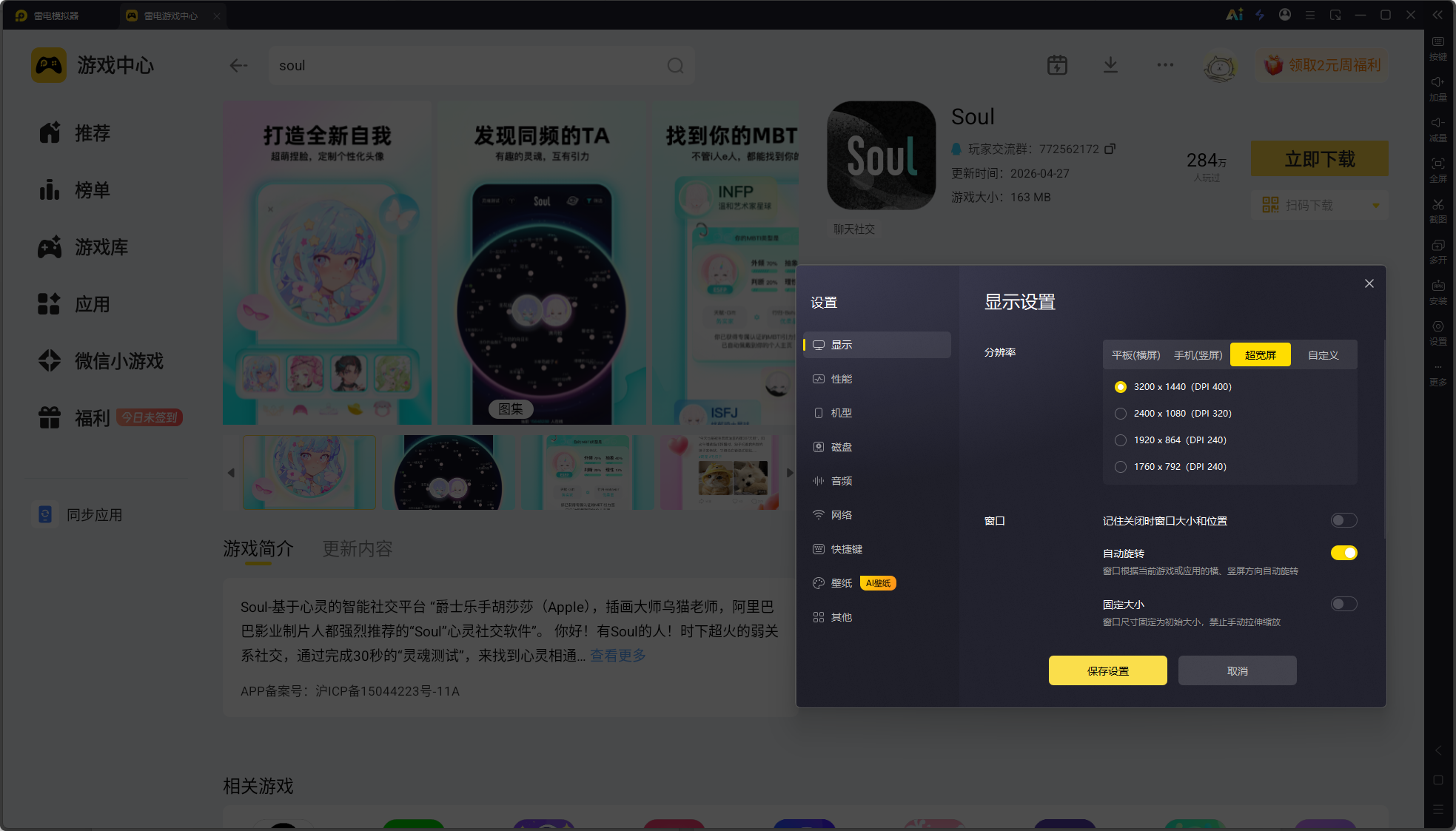Image resolution: width=1456 pixels, height=831 pixels.
Task: Click 领取2元周福利 promo button
Action: 1322,65
